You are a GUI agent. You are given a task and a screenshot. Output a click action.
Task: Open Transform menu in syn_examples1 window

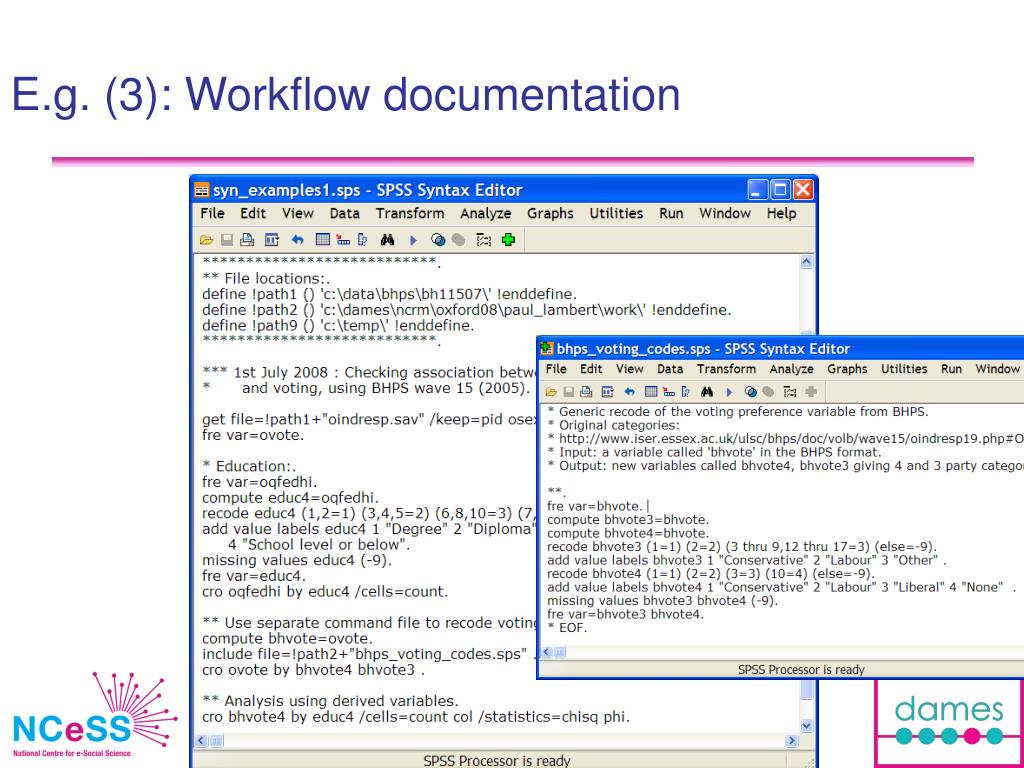click(x=410, y=214)
